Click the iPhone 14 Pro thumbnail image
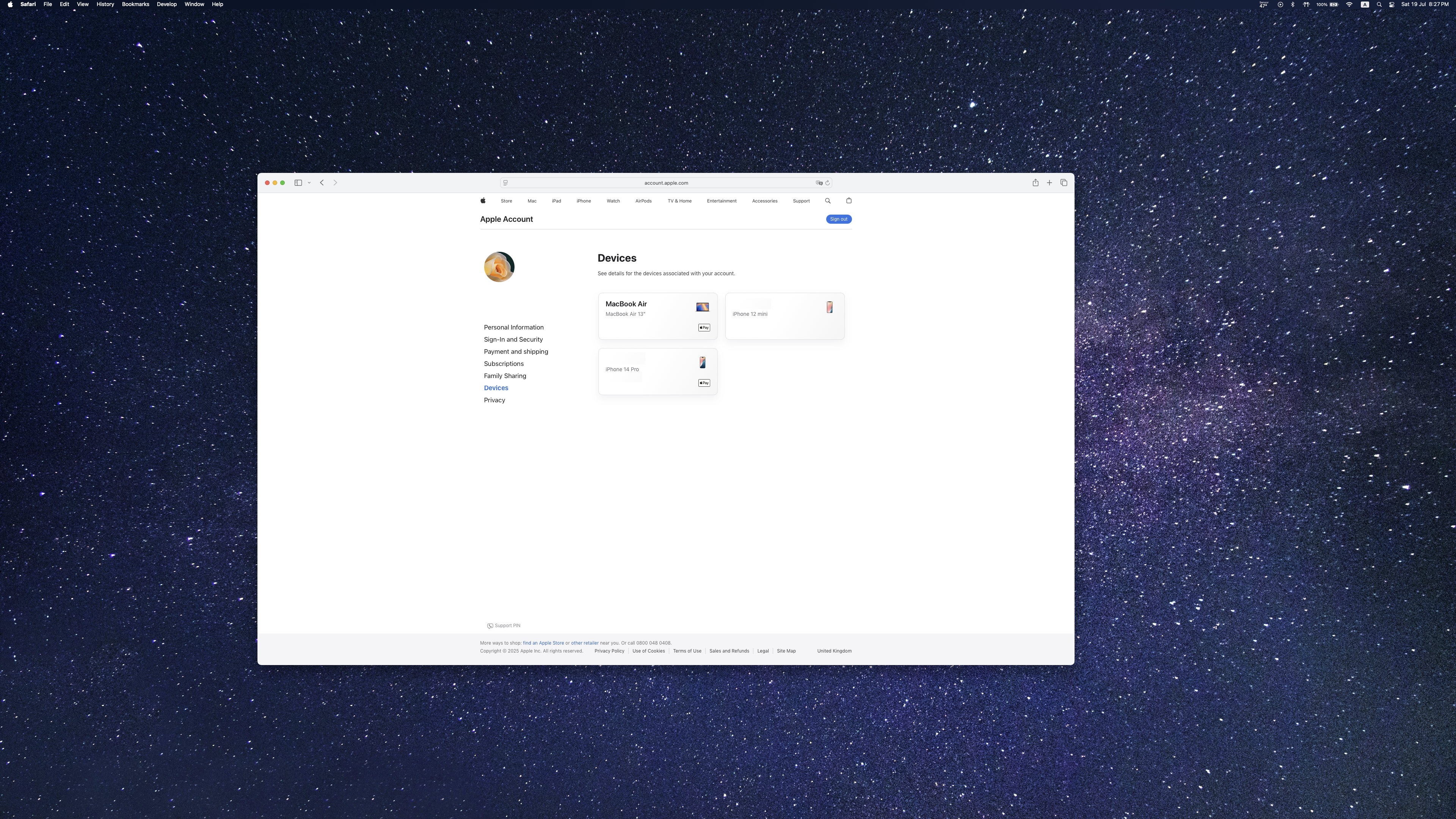The image size is (1456, 819). pyautogui.click(x=703, y=362)
